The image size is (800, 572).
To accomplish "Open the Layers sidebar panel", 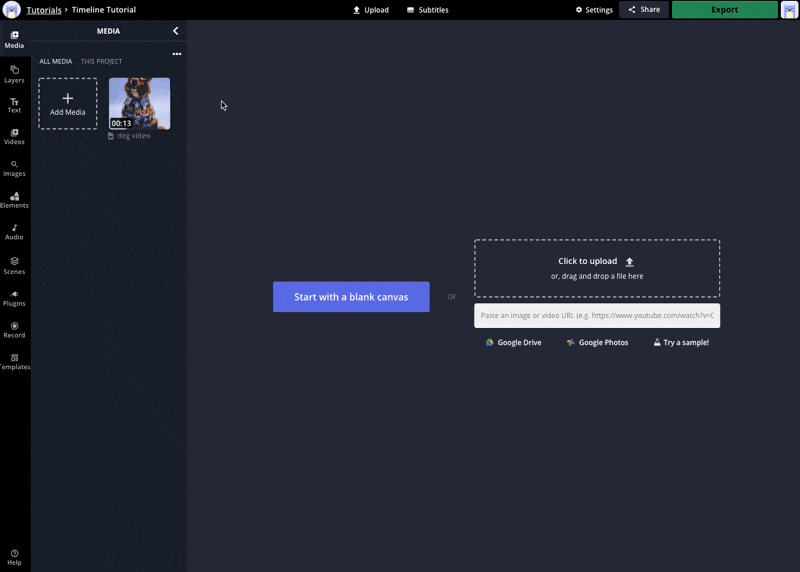I will 14,73.
